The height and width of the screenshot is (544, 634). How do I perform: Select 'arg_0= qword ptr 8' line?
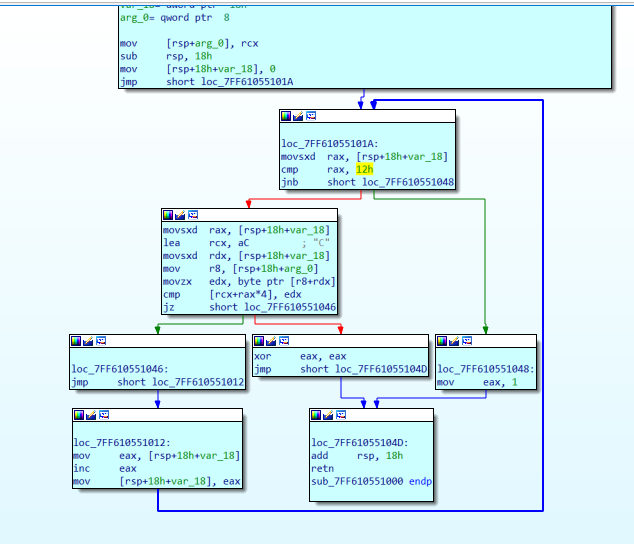pyautogui.click(x=175, y=18)
